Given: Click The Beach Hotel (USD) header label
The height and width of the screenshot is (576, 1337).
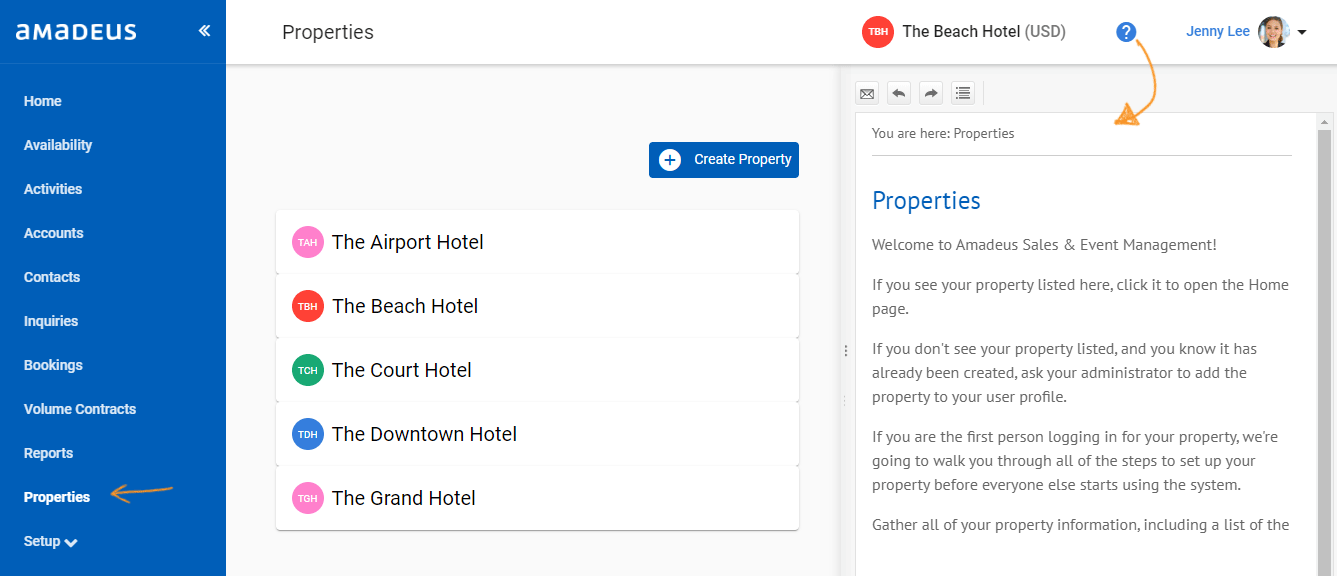Looking at the screenshot, I should click(x=984, y=32).
